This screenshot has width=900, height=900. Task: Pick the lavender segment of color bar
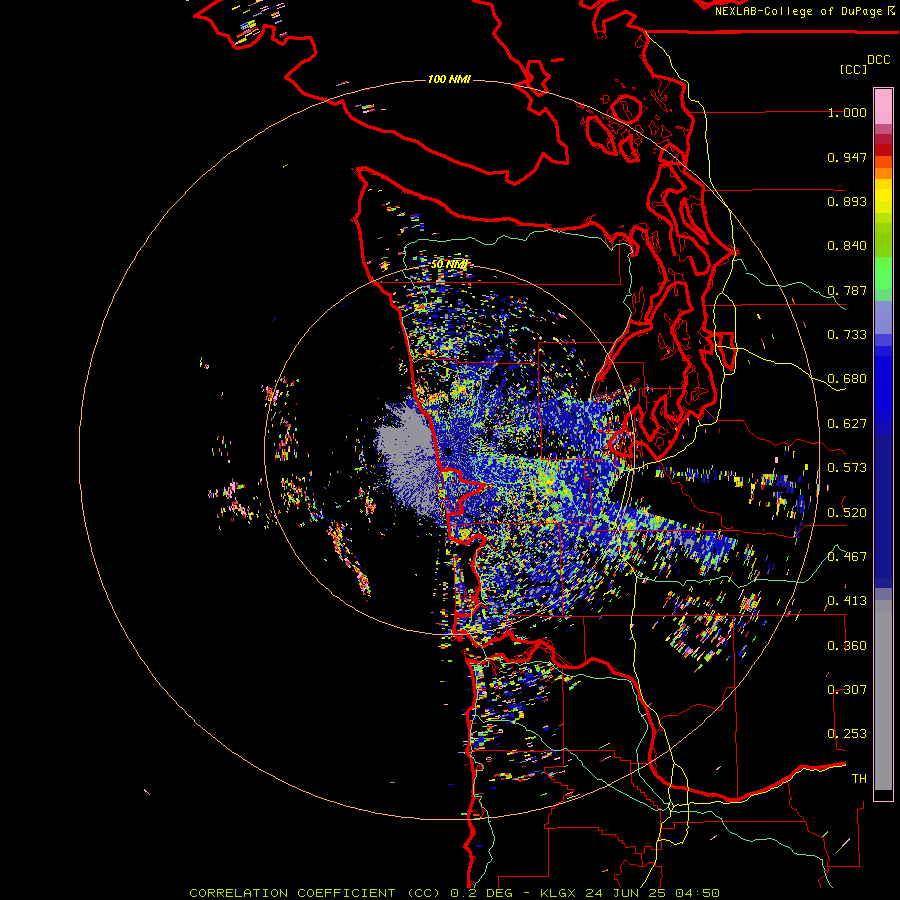[x=883, y=317]
